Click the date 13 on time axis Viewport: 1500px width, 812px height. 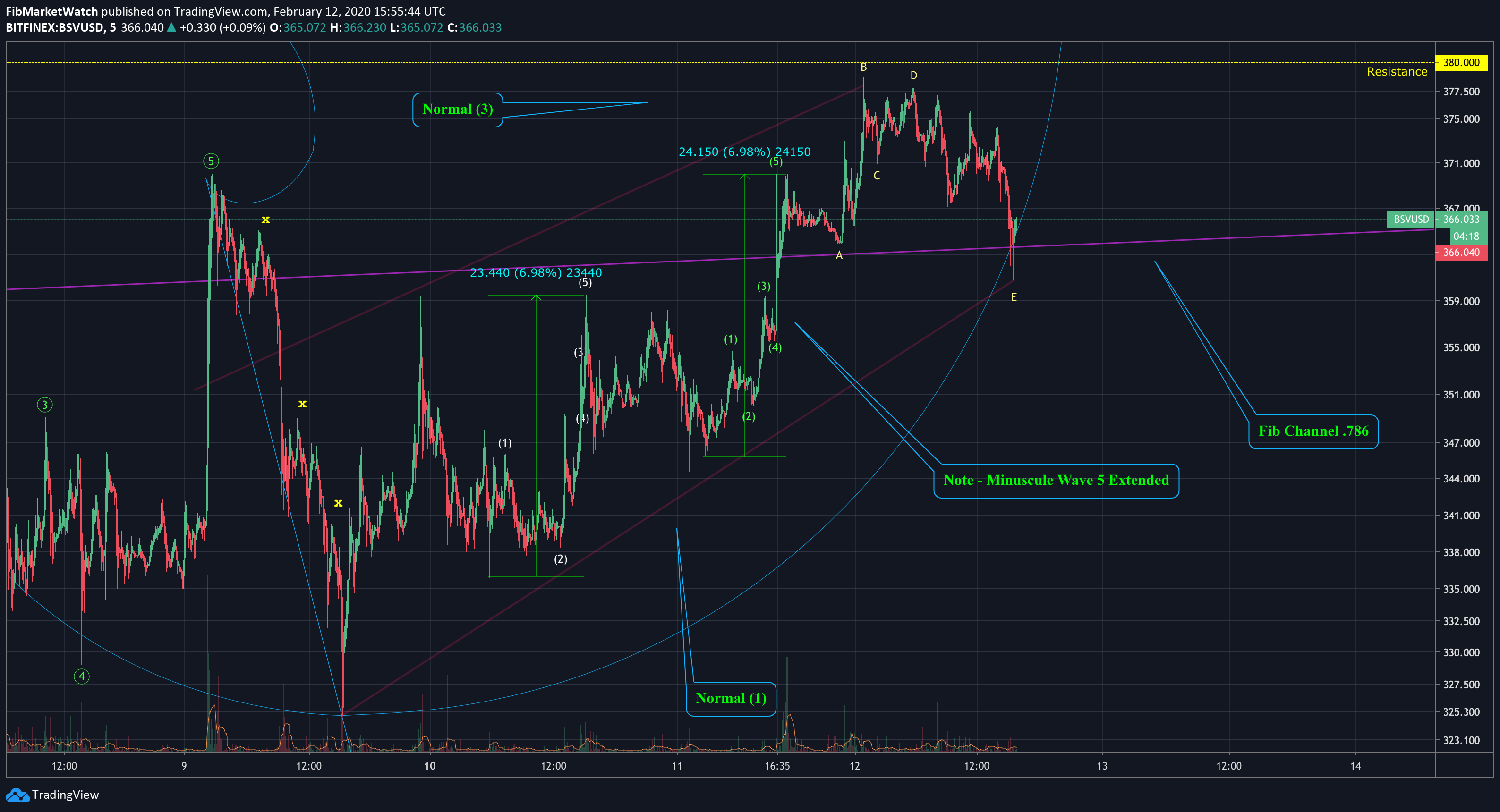1102,766
